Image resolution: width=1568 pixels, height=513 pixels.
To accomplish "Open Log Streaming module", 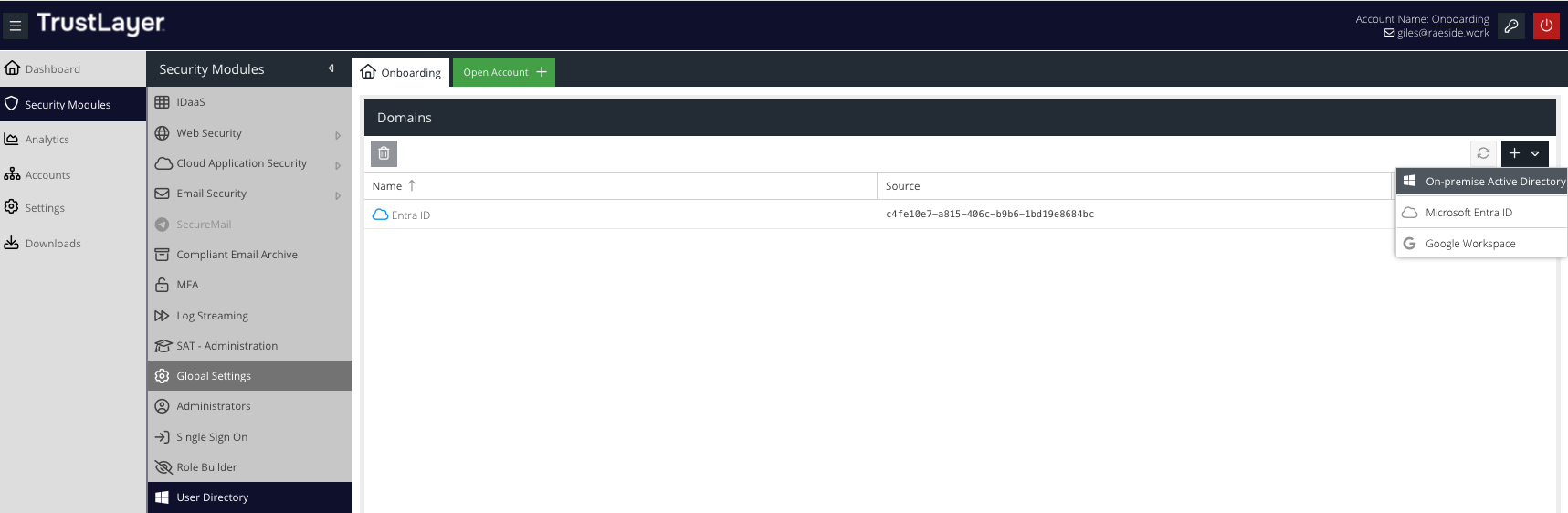I will click(x=249, y=316).
